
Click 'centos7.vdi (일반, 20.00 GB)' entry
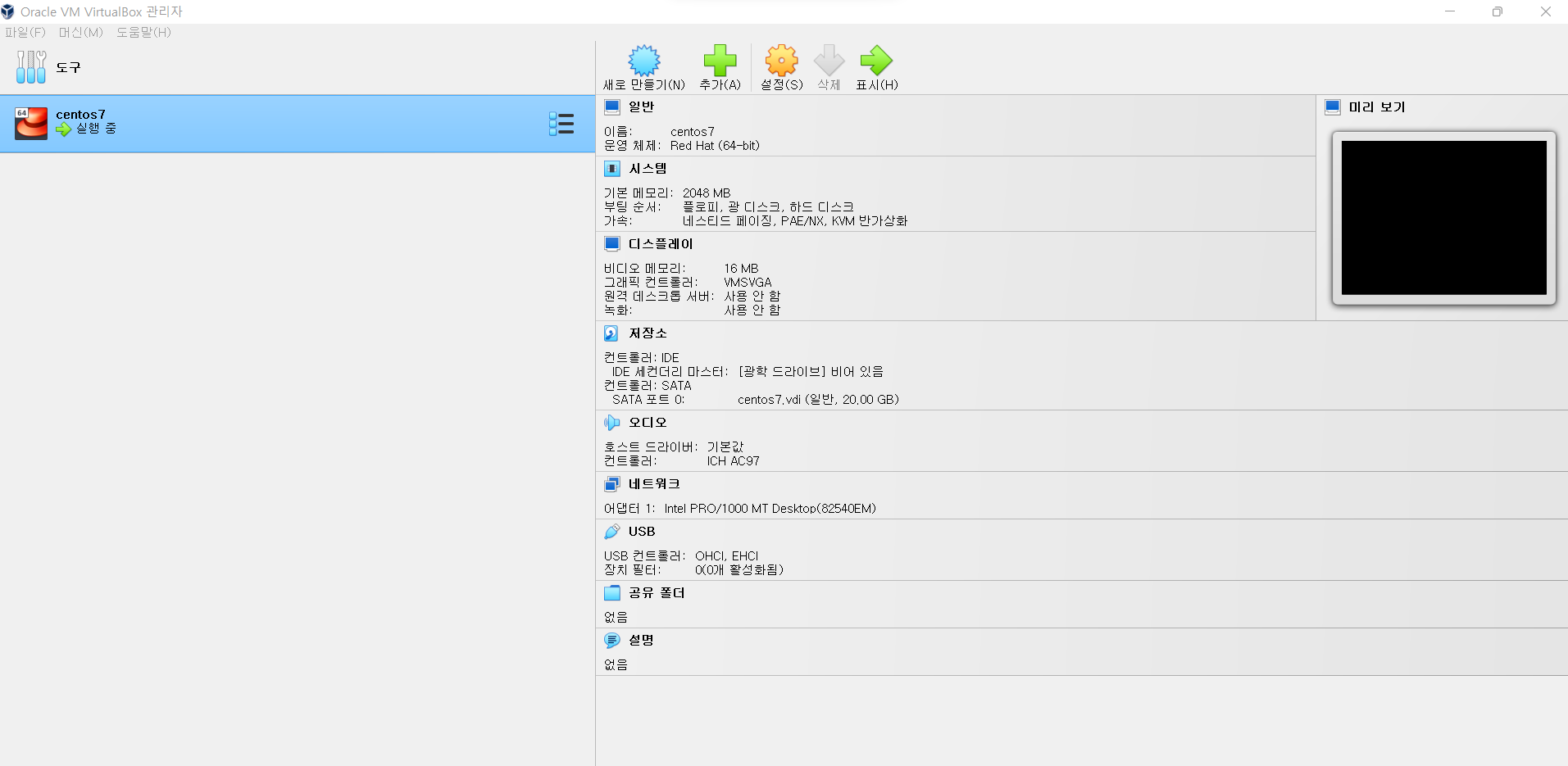(818, 400)
